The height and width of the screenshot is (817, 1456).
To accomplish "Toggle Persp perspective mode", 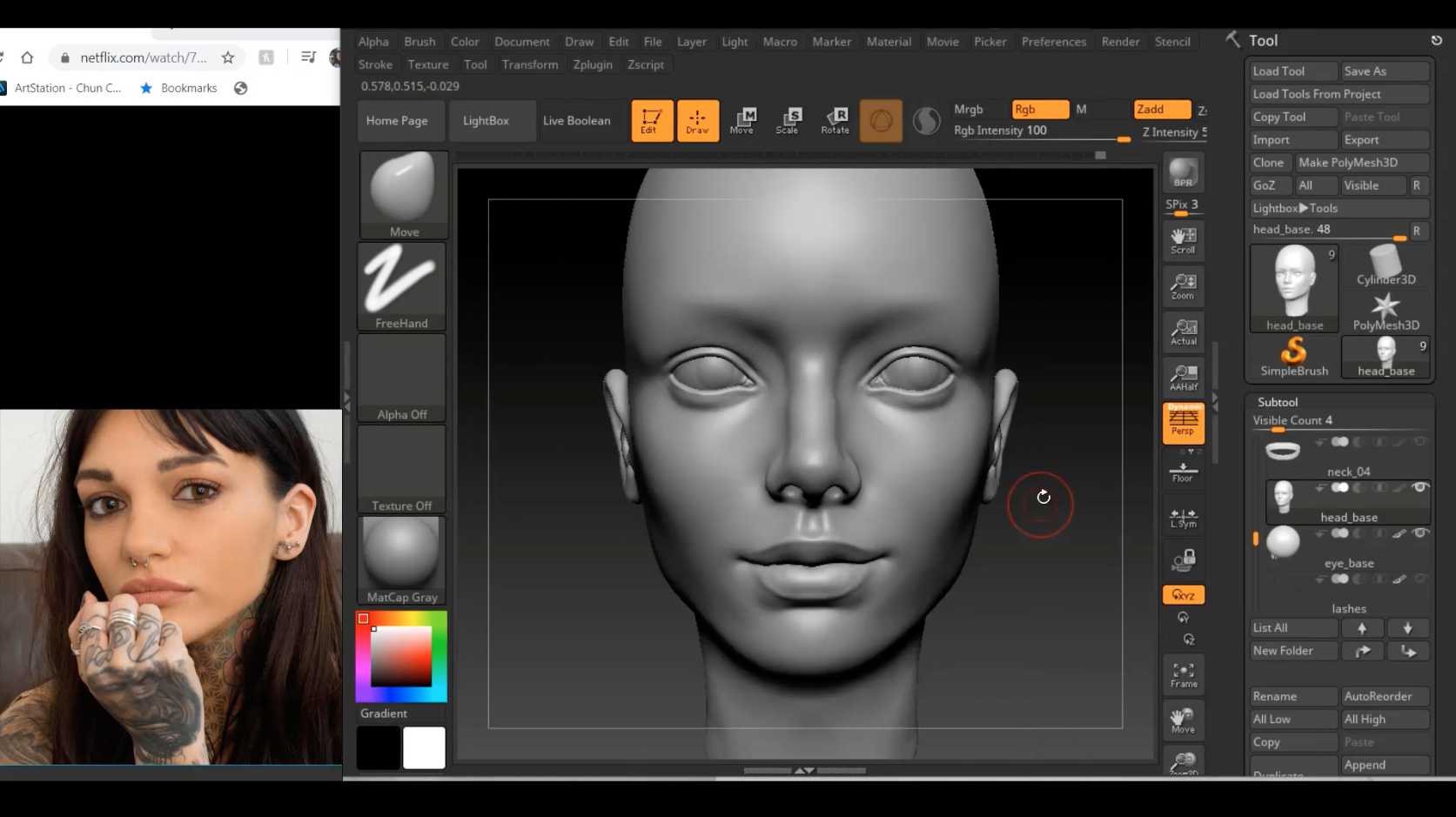I will (x=1183, y=422).
